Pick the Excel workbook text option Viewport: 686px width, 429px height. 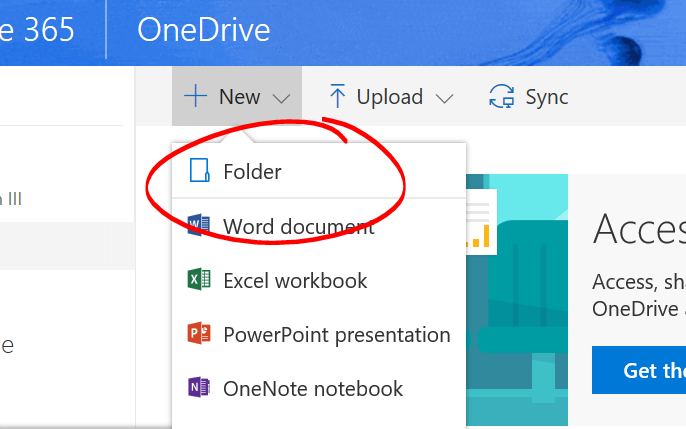(295, 280)
